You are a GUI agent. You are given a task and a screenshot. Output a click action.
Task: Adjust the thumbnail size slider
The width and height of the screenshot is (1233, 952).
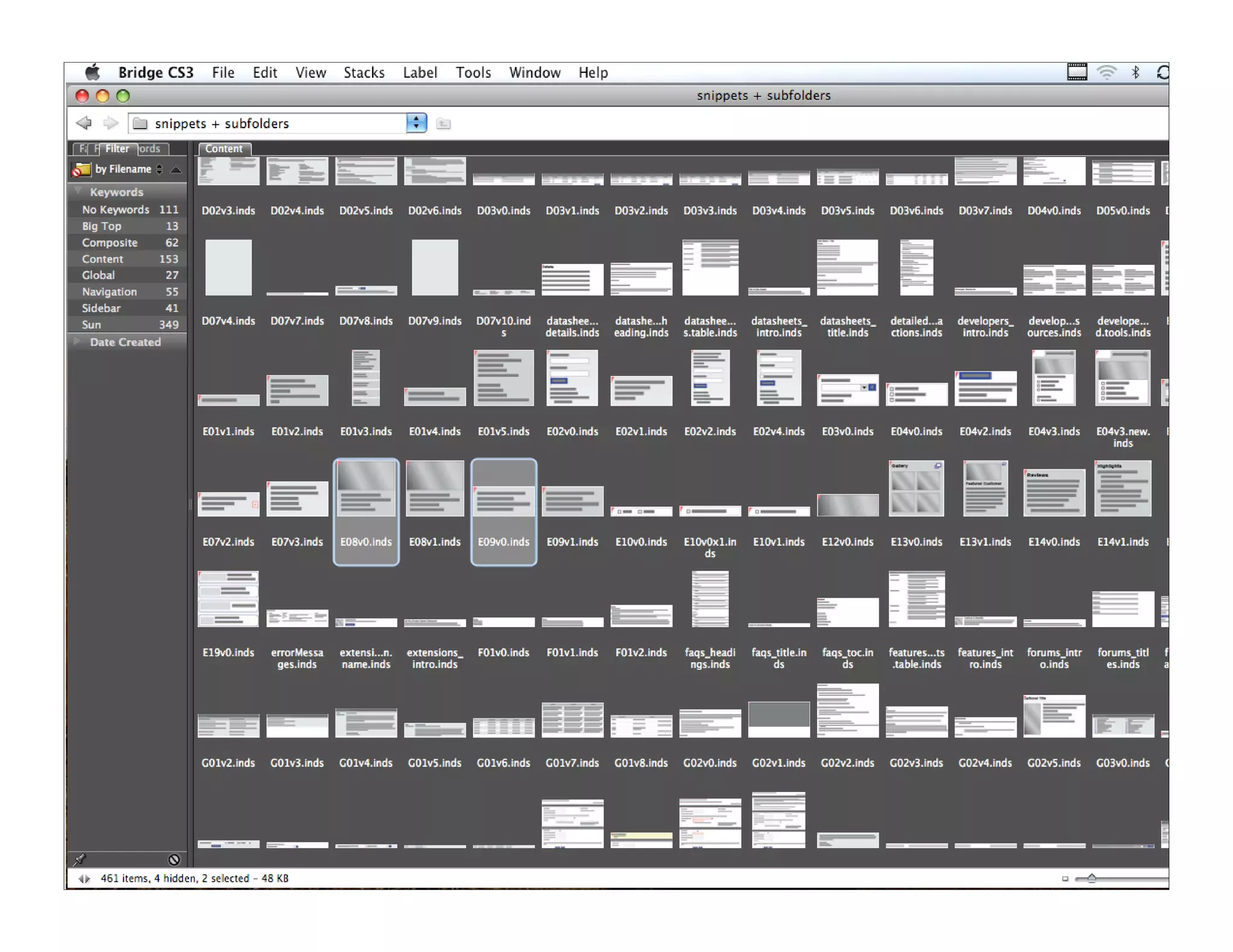click(x=1091, y=879)
